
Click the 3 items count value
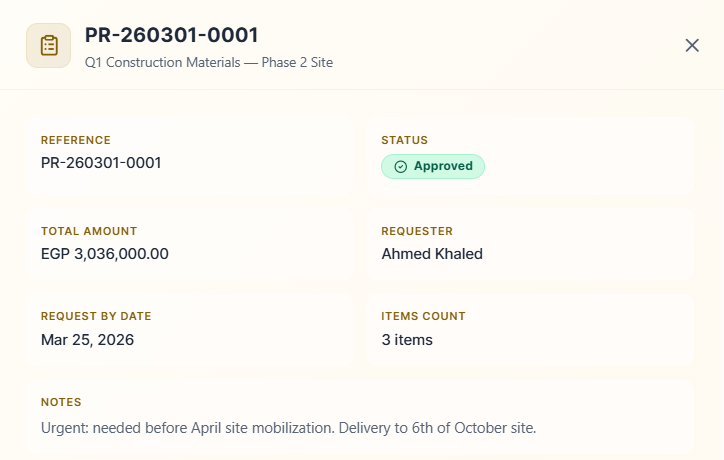click(x=407, y=339)
